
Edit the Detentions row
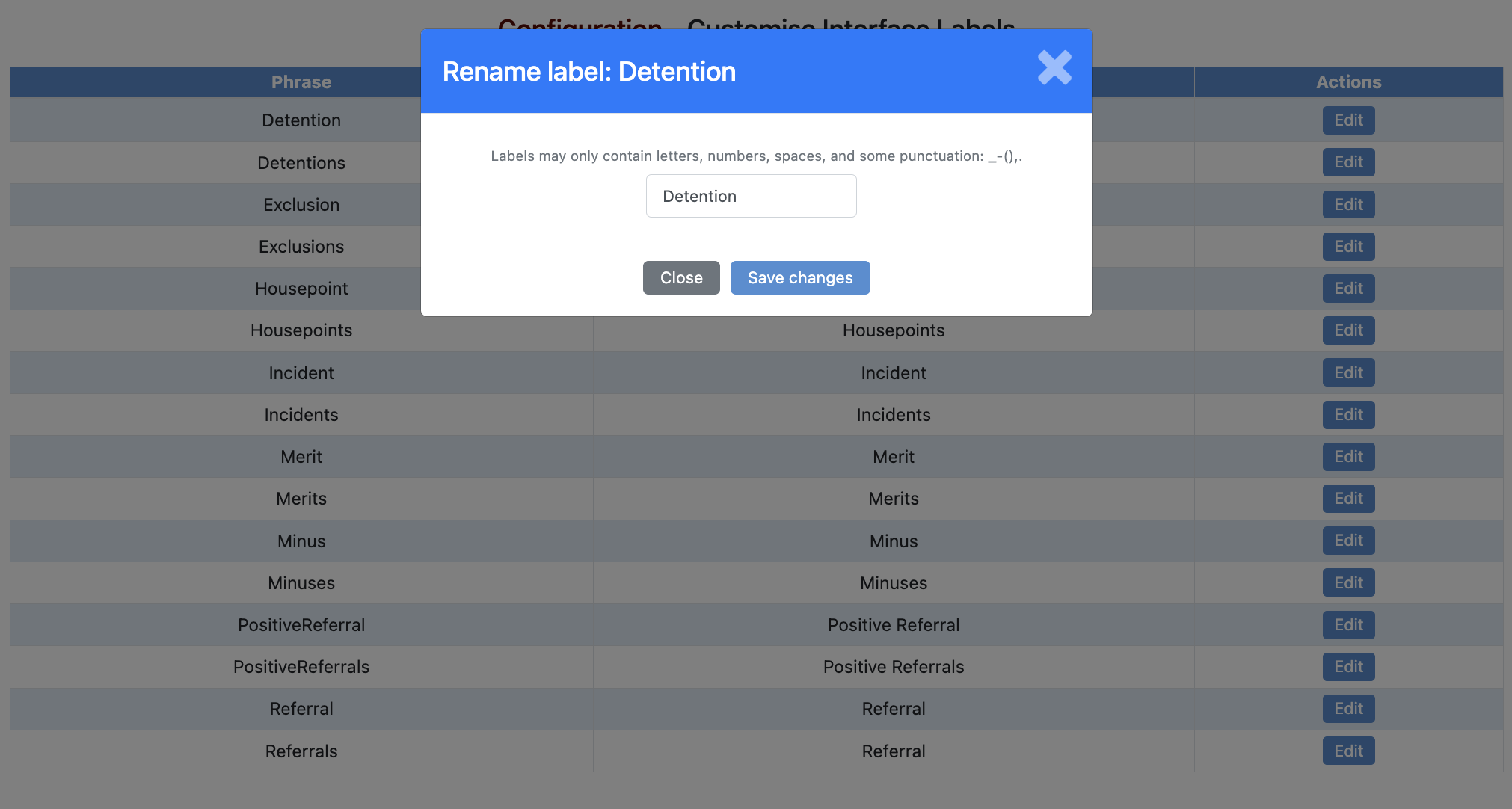click(x=1348, y=162)
